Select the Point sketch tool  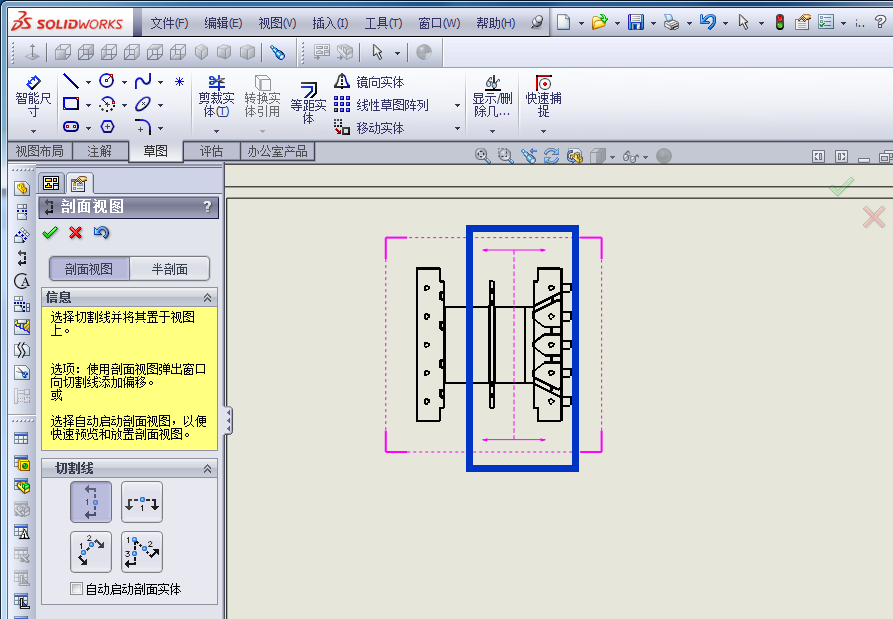(179, 81)
